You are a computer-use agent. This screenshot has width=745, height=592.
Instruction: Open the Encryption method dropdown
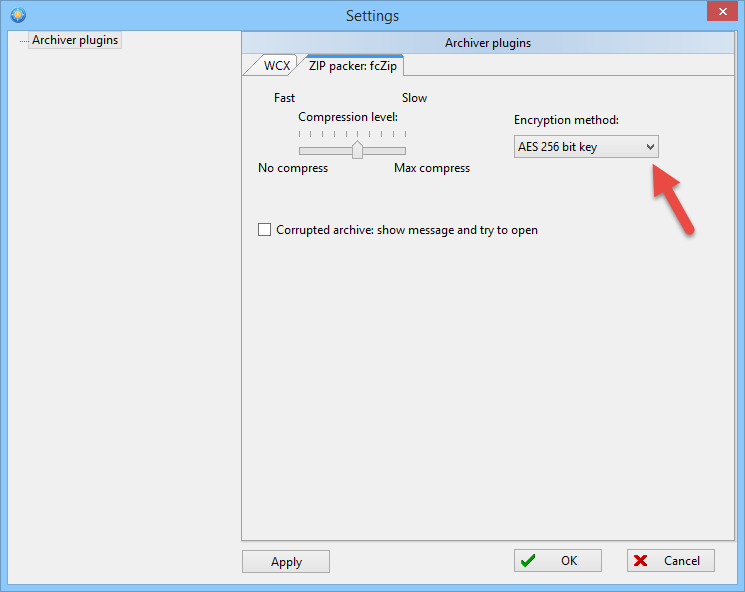coord(586,147)
